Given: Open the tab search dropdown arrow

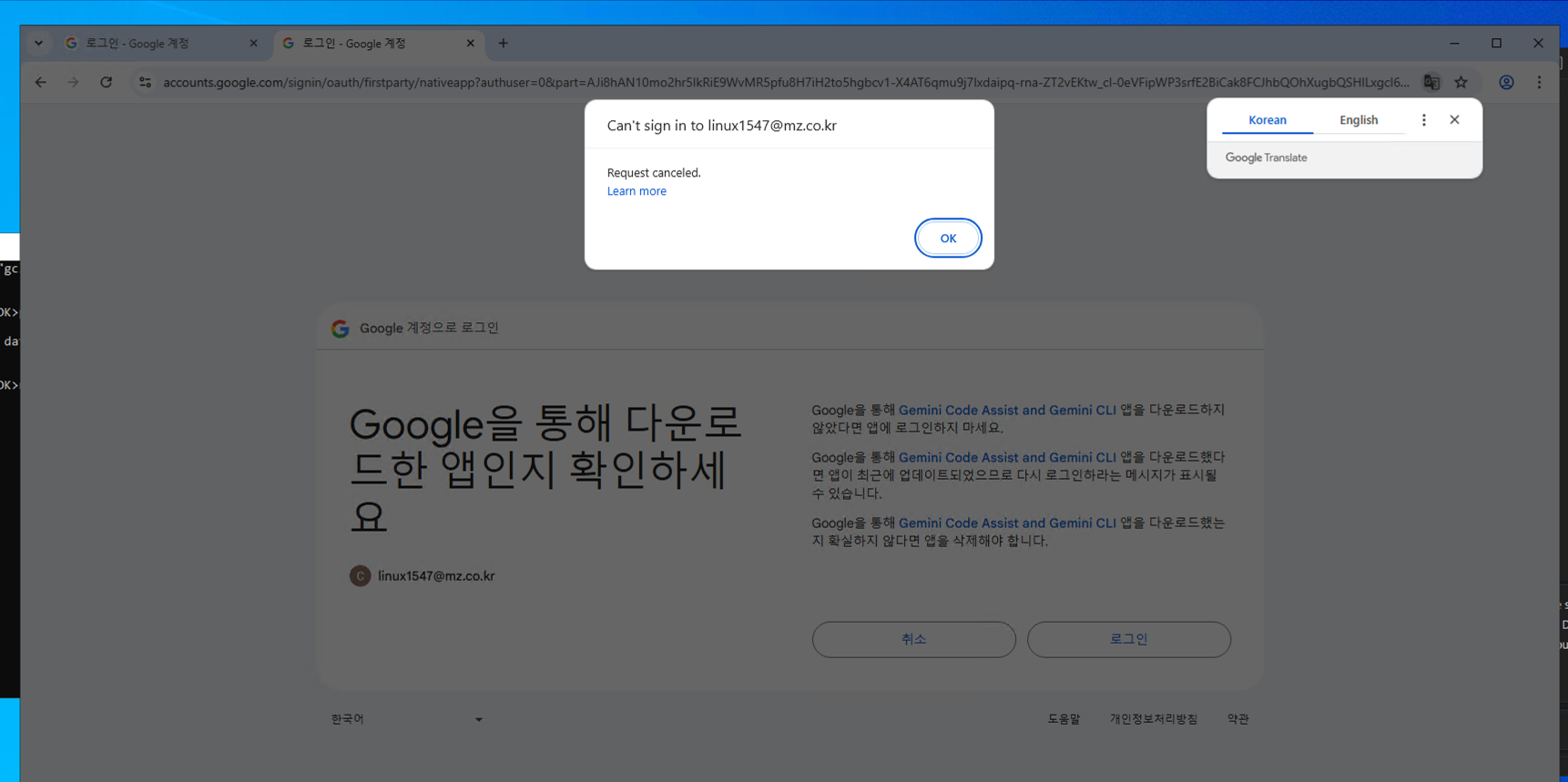Looking at the screenshot, I should point(38,43).
